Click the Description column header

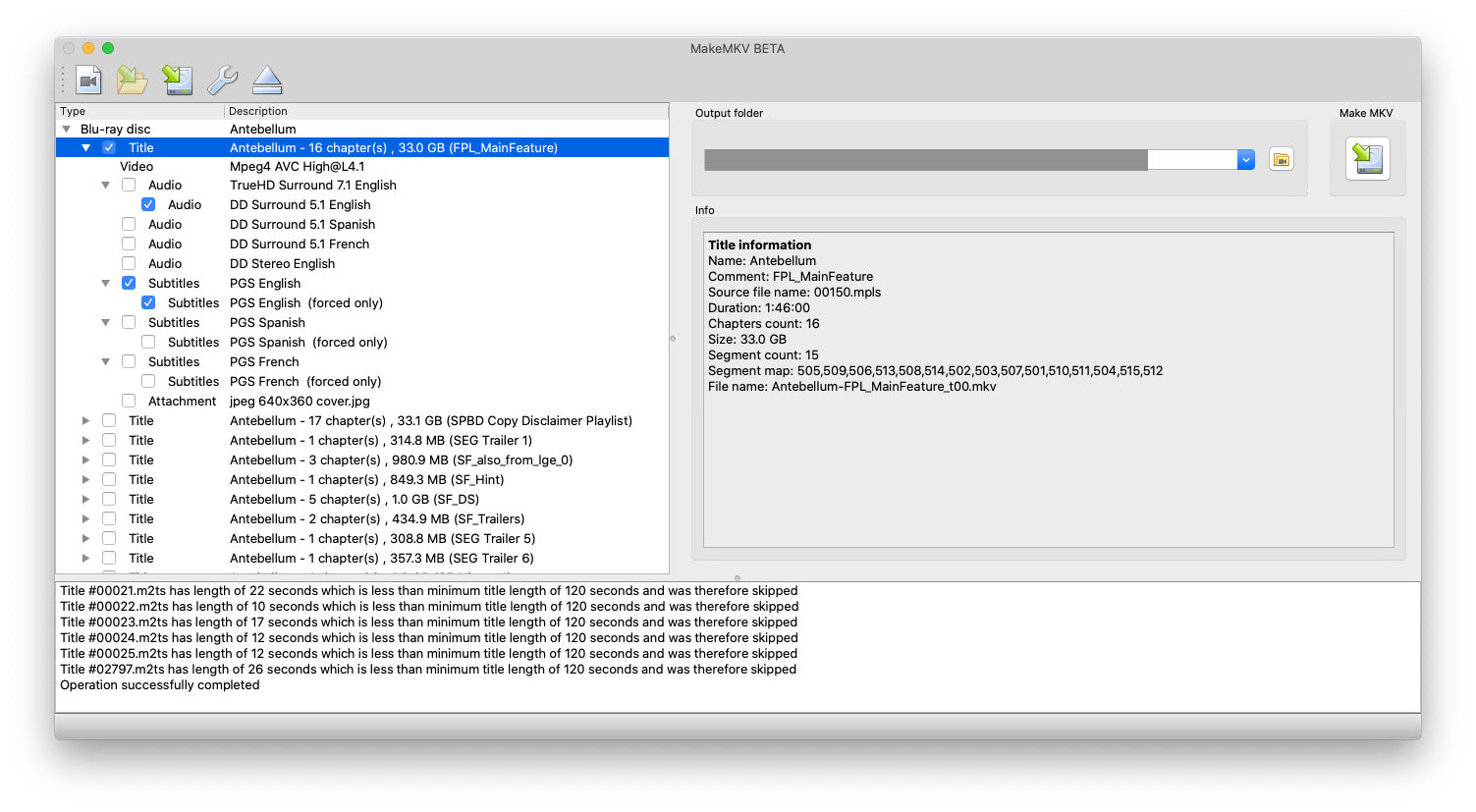coord(258,111)
